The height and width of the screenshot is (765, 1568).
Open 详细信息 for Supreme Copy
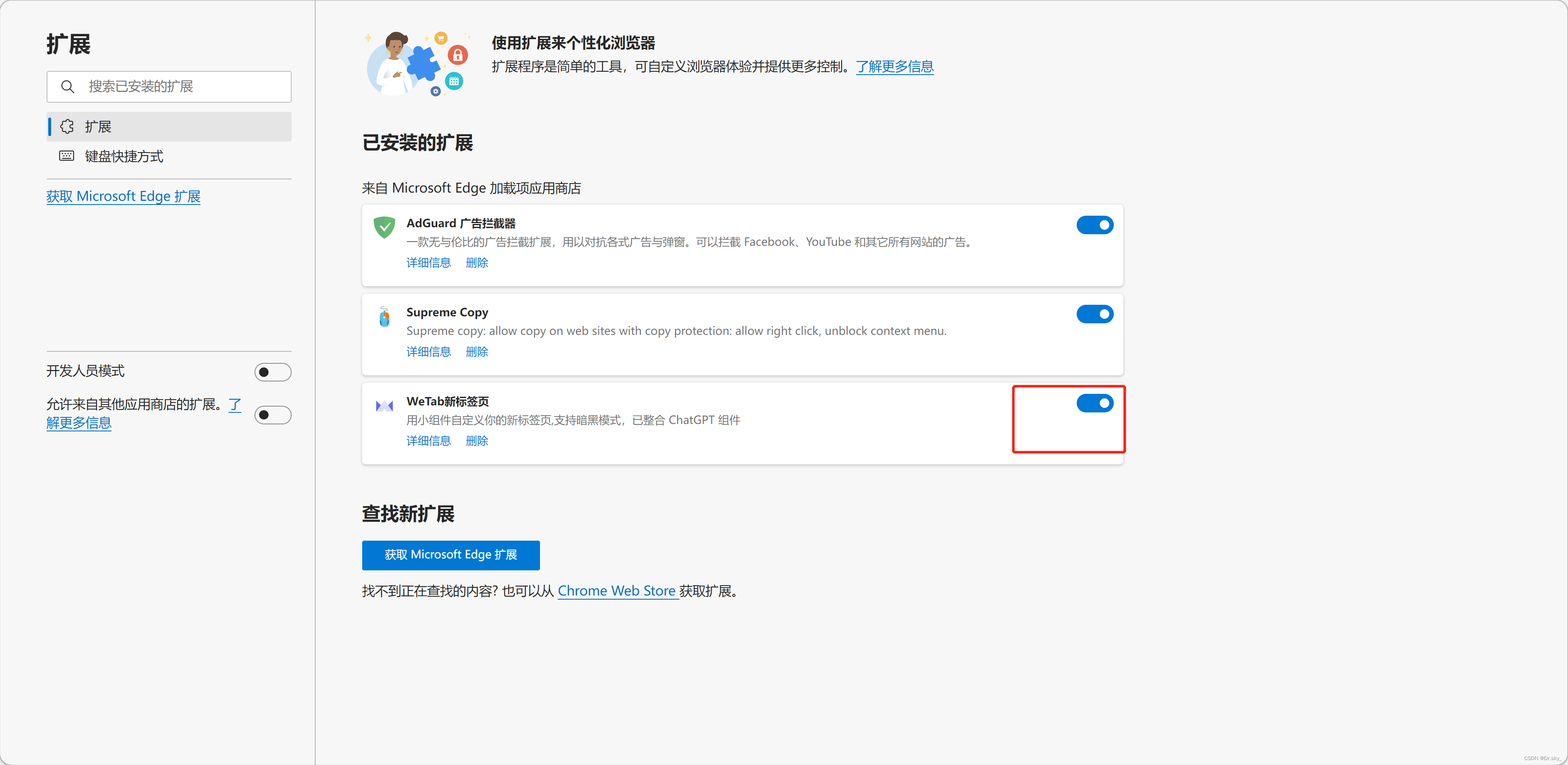[429, 352]
